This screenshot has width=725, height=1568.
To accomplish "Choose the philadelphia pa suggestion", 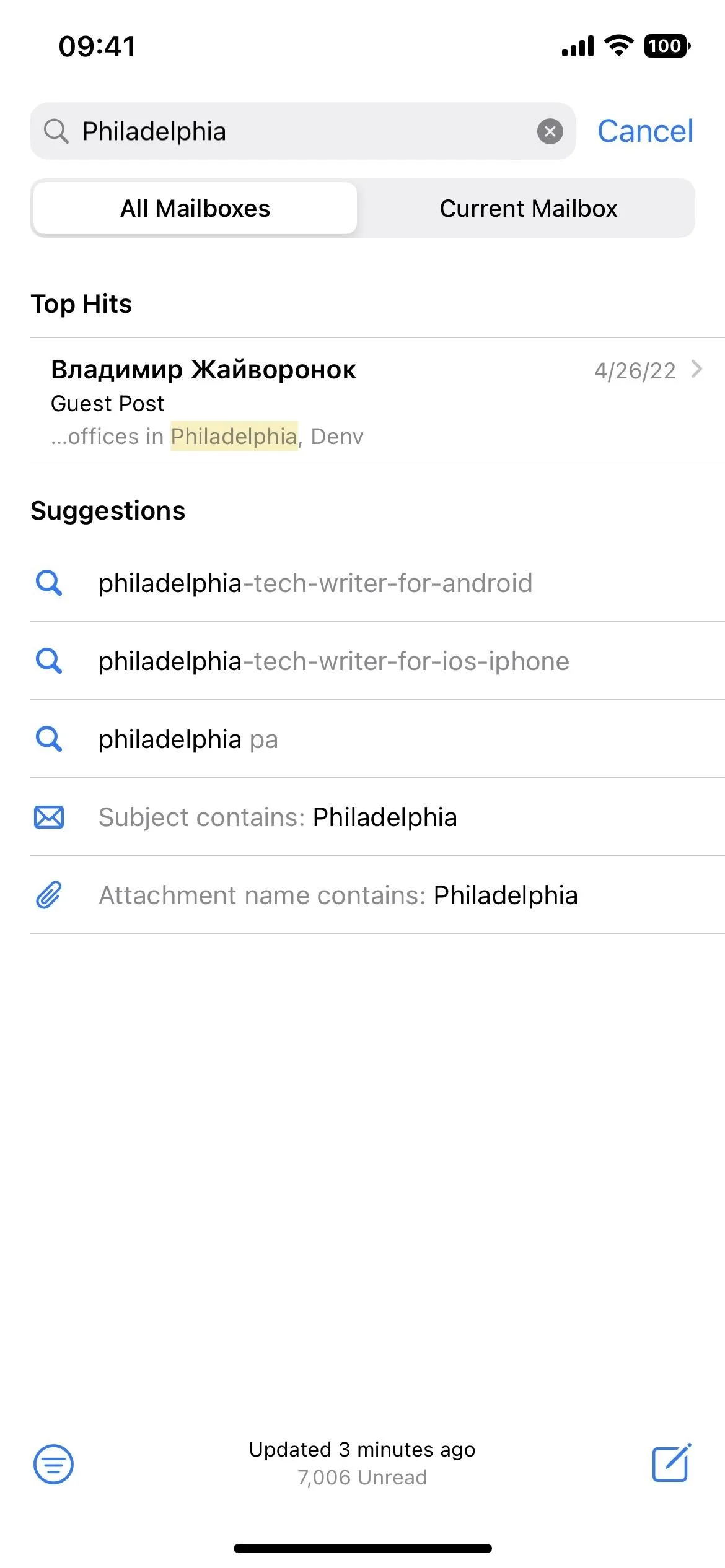I will [377, 739].
